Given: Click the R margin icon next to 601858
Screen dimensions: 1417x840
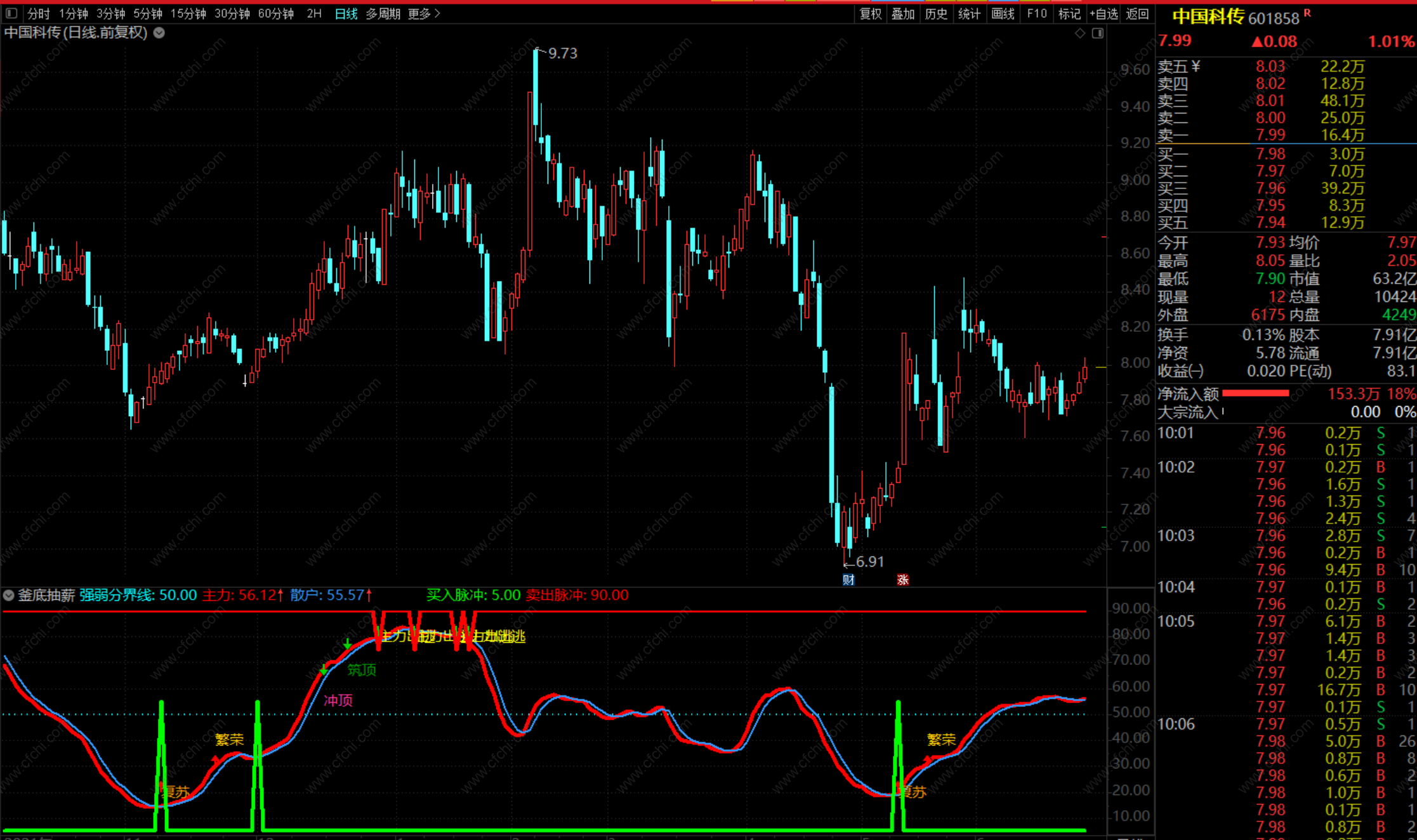Looking at the screenshot, I should pyautogui.click(x=1307, y=13).
